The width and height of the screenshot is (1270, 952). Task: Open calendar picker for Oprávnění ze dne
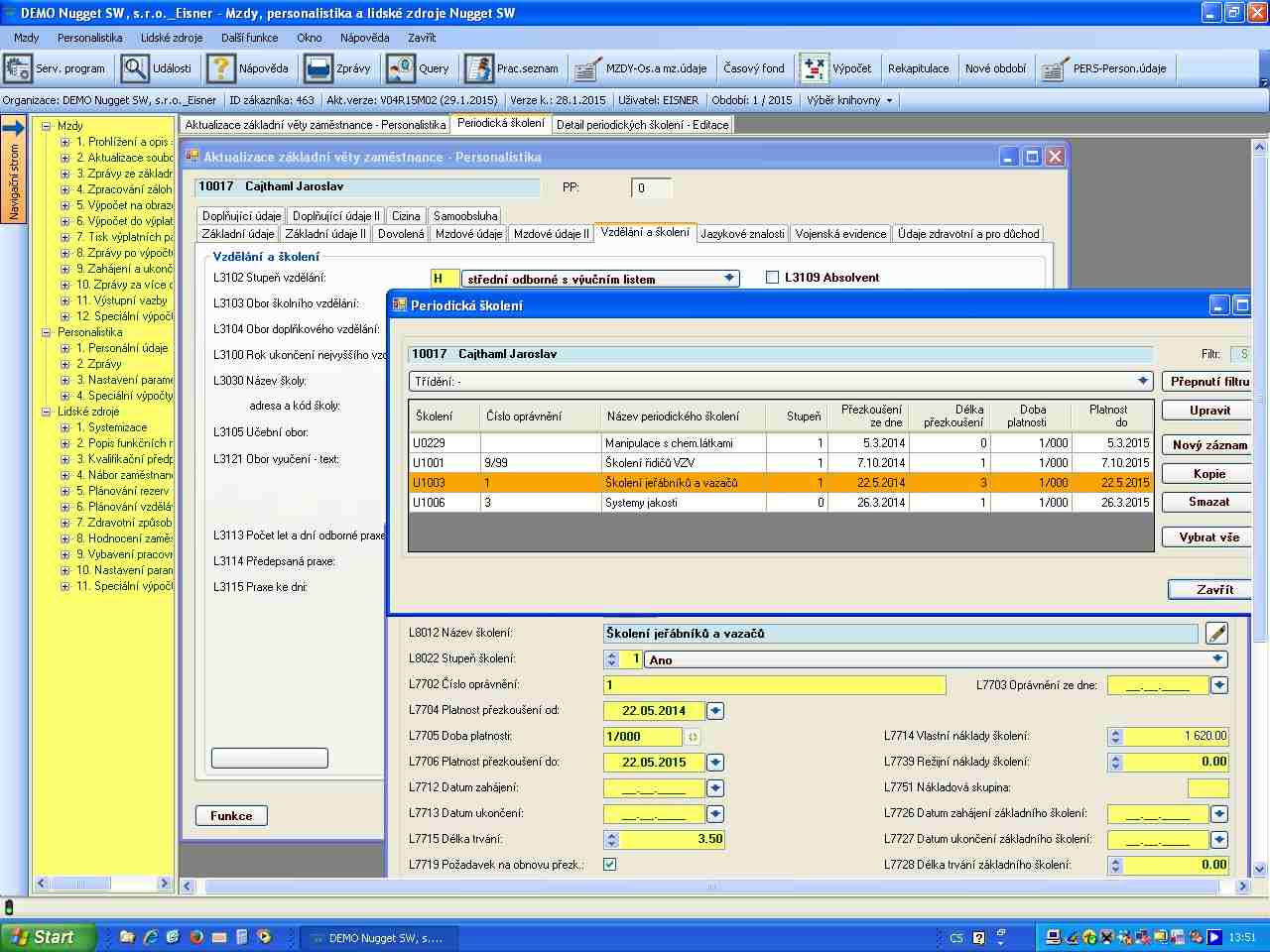pyautogui.click(x=1219, y=684)
